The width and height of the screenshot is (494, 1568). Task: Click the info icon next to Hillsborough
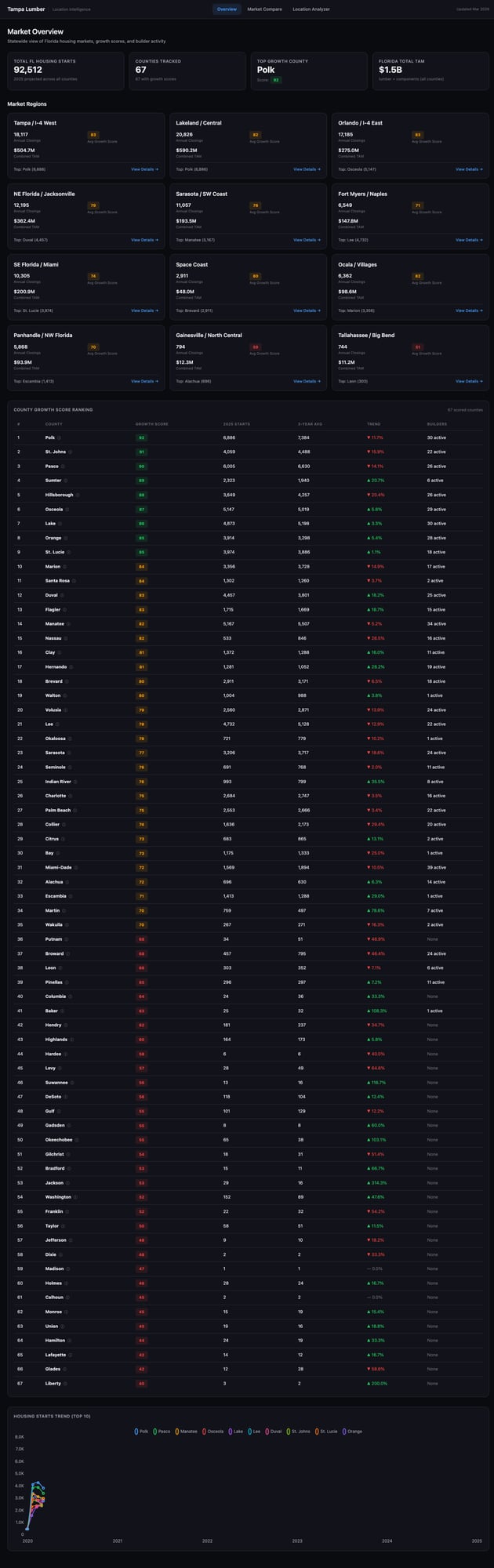pos(78,495)
